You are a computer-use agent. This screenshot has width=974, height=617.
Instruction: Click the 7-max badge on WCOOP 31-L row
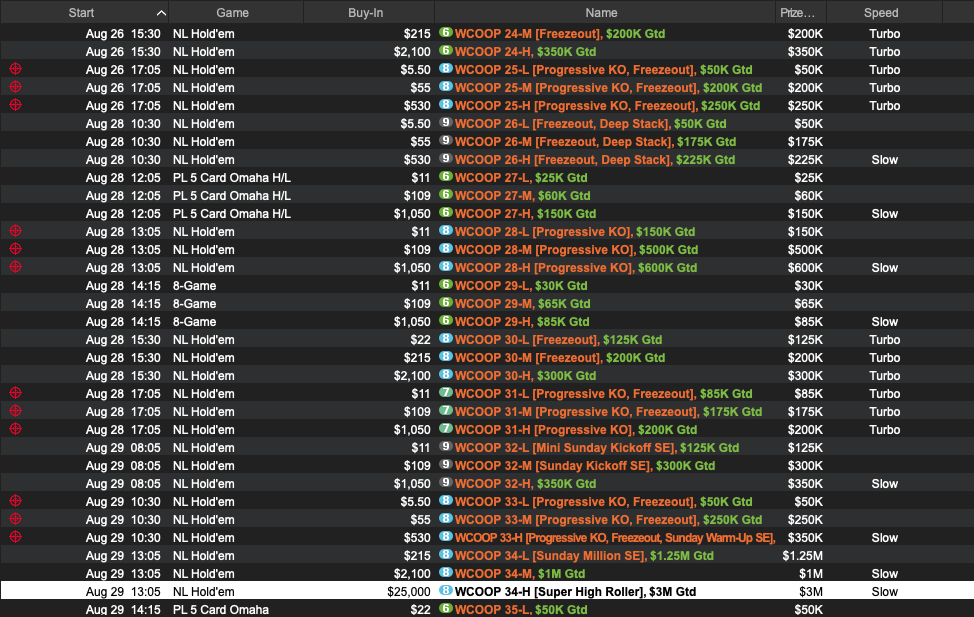pyautogui.click(x=445, y=393)
